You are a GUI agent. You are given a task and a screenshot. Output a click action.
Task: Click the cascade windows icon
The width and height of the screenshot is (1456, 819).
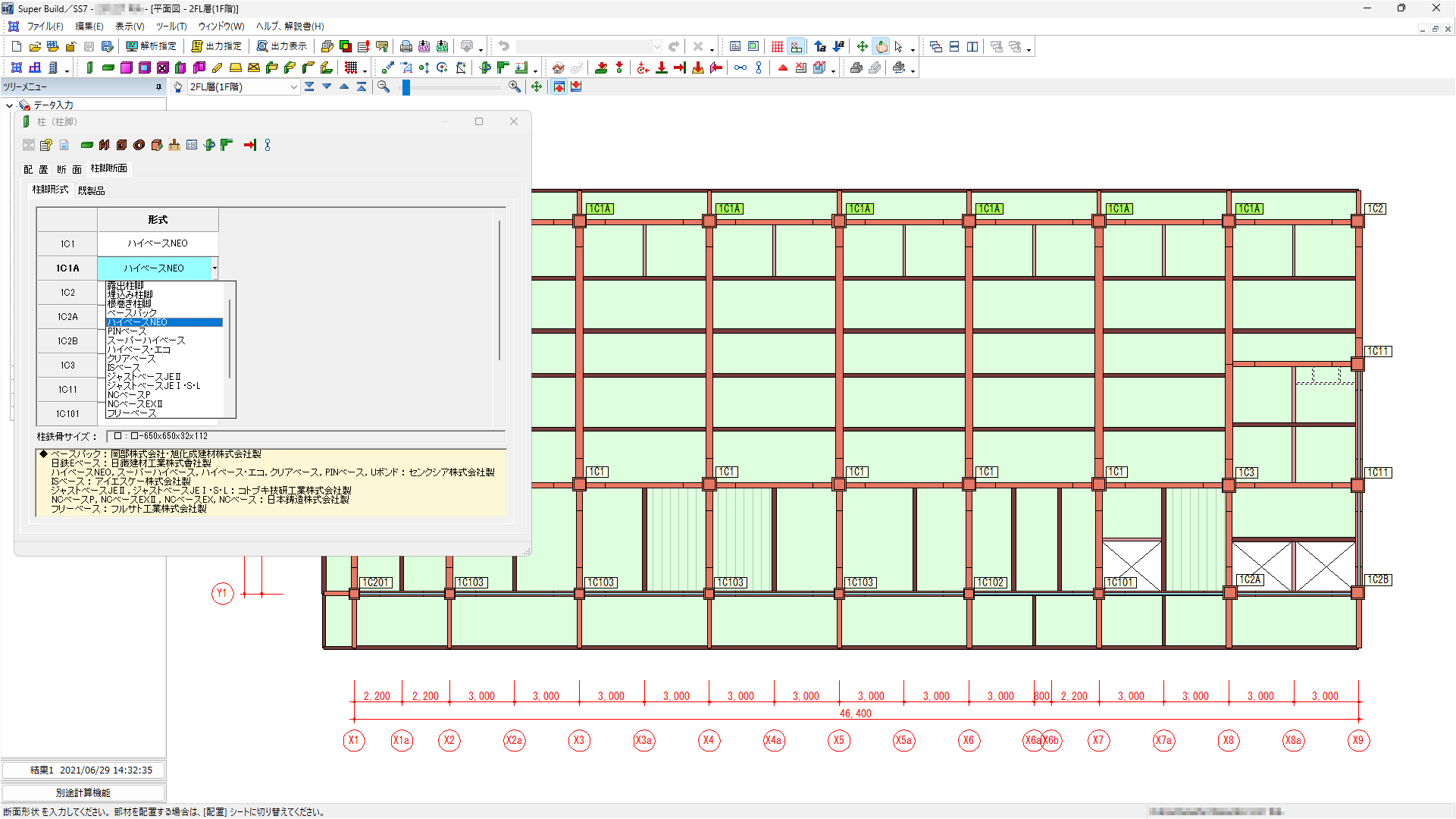[x=936, y=46]
